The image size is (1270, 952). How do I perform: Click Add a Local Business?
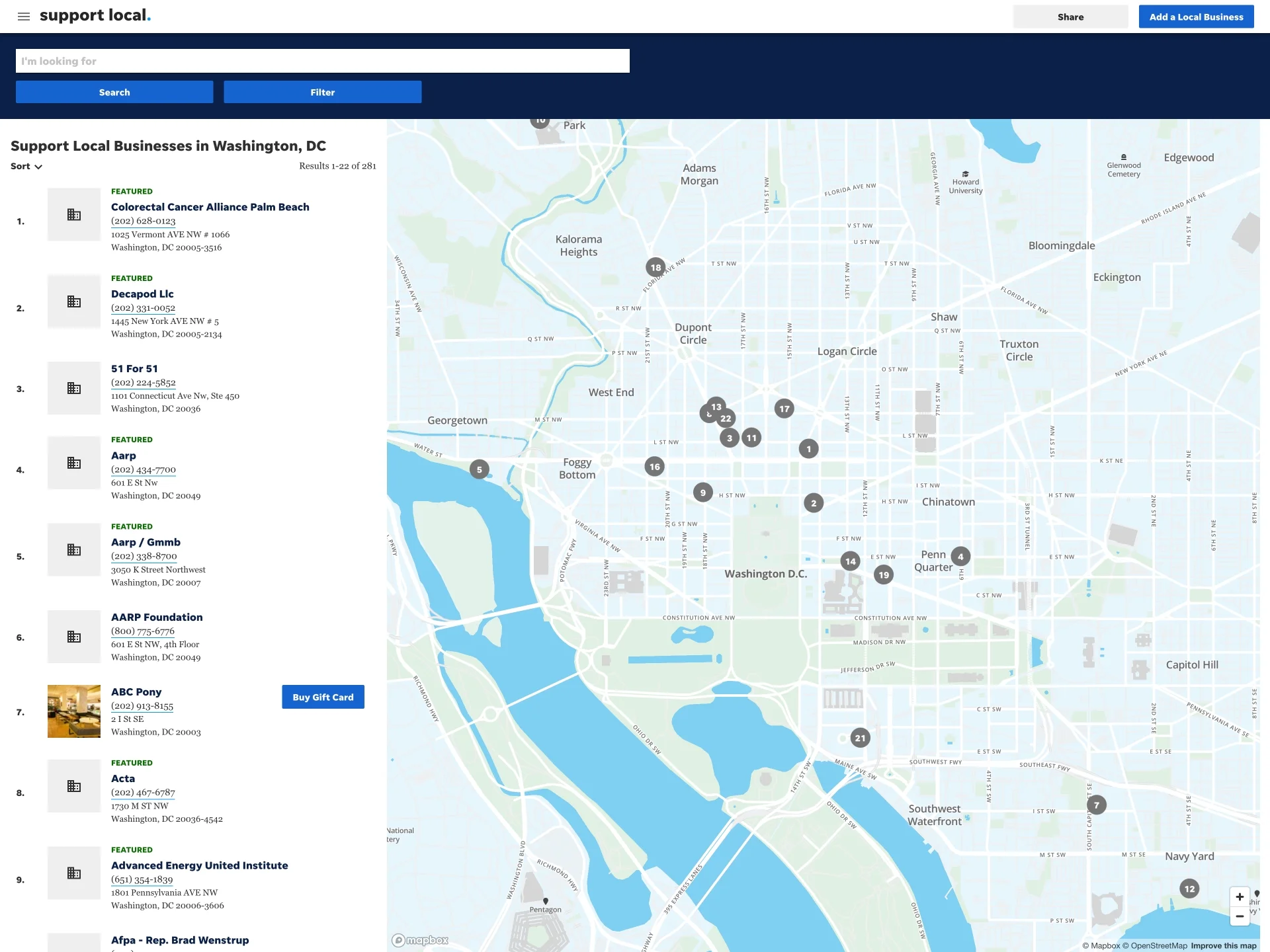click(1196, 17)
